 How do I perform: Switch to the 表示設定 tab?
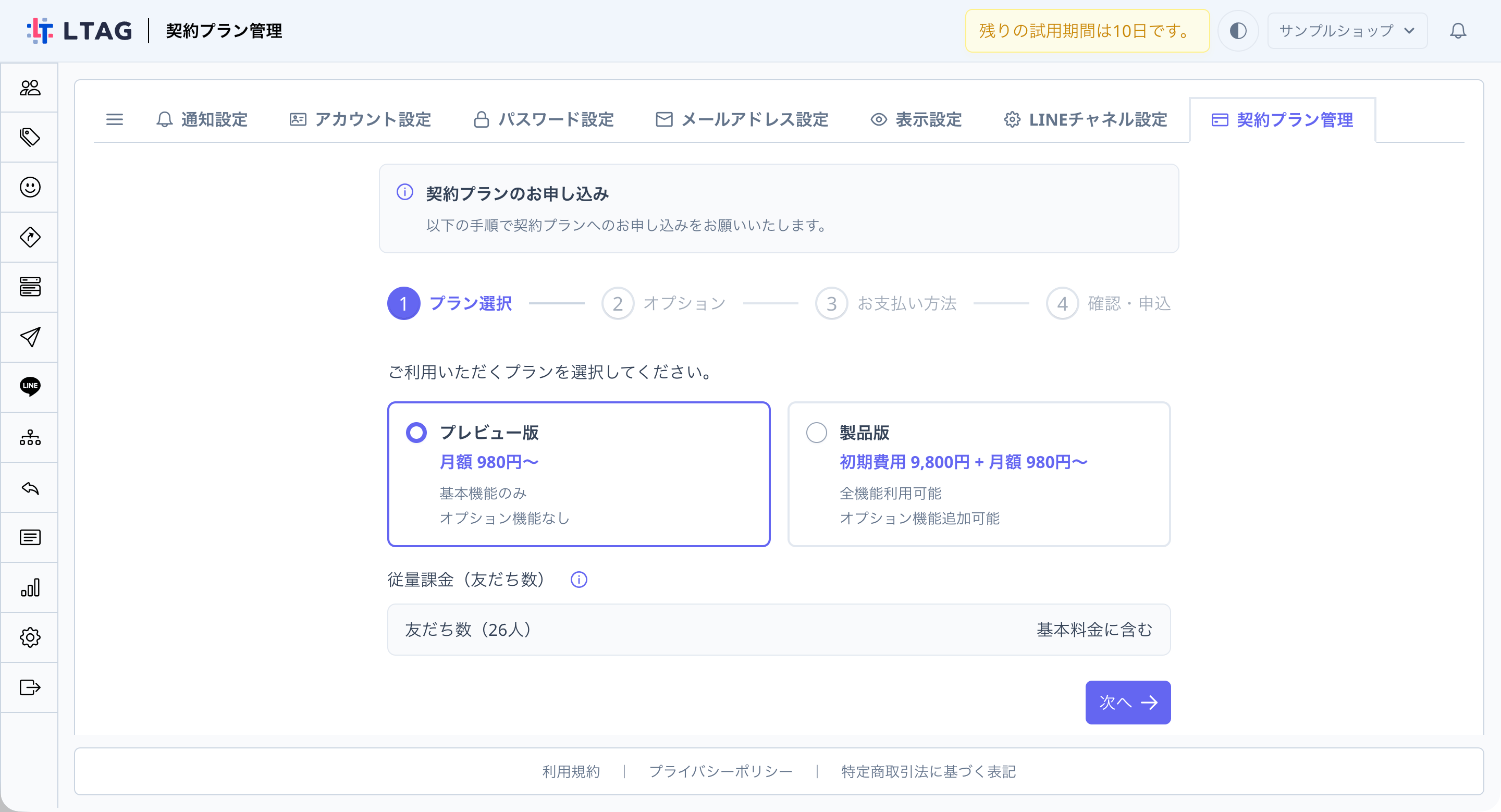(x=916, y=119)
